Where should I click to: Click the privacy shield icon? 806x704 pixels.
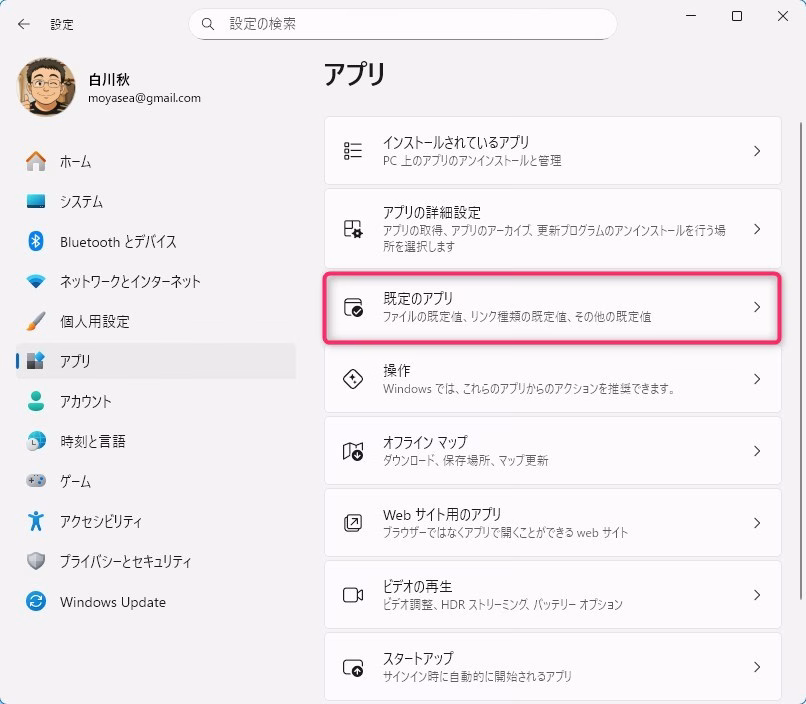[x=36, y=561]
